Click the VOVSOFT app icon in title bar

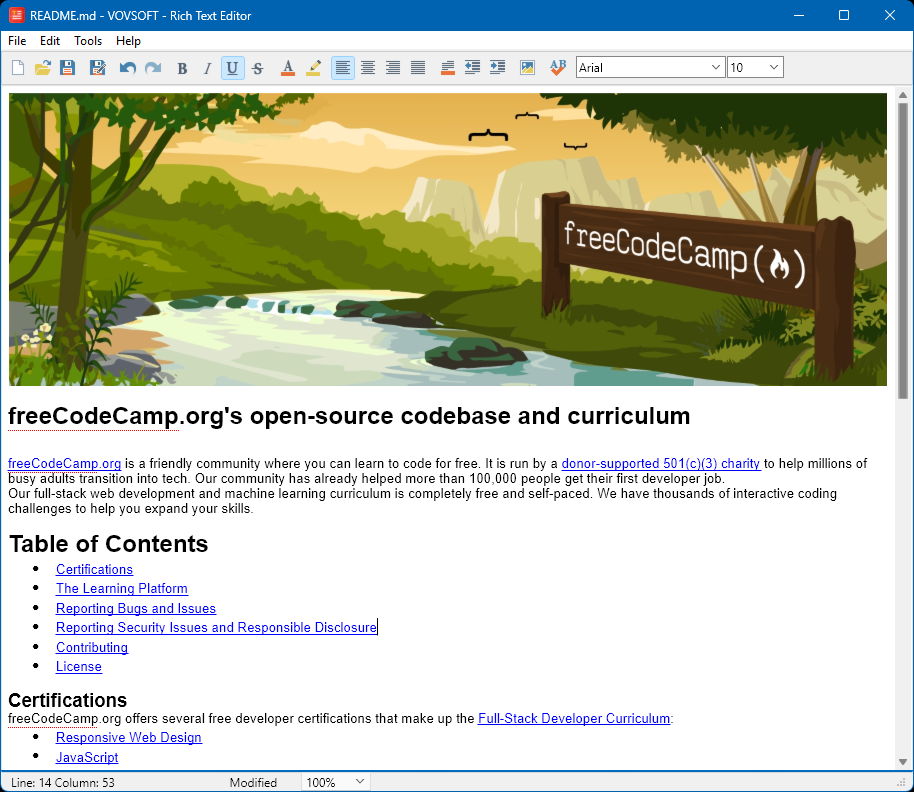16,15
